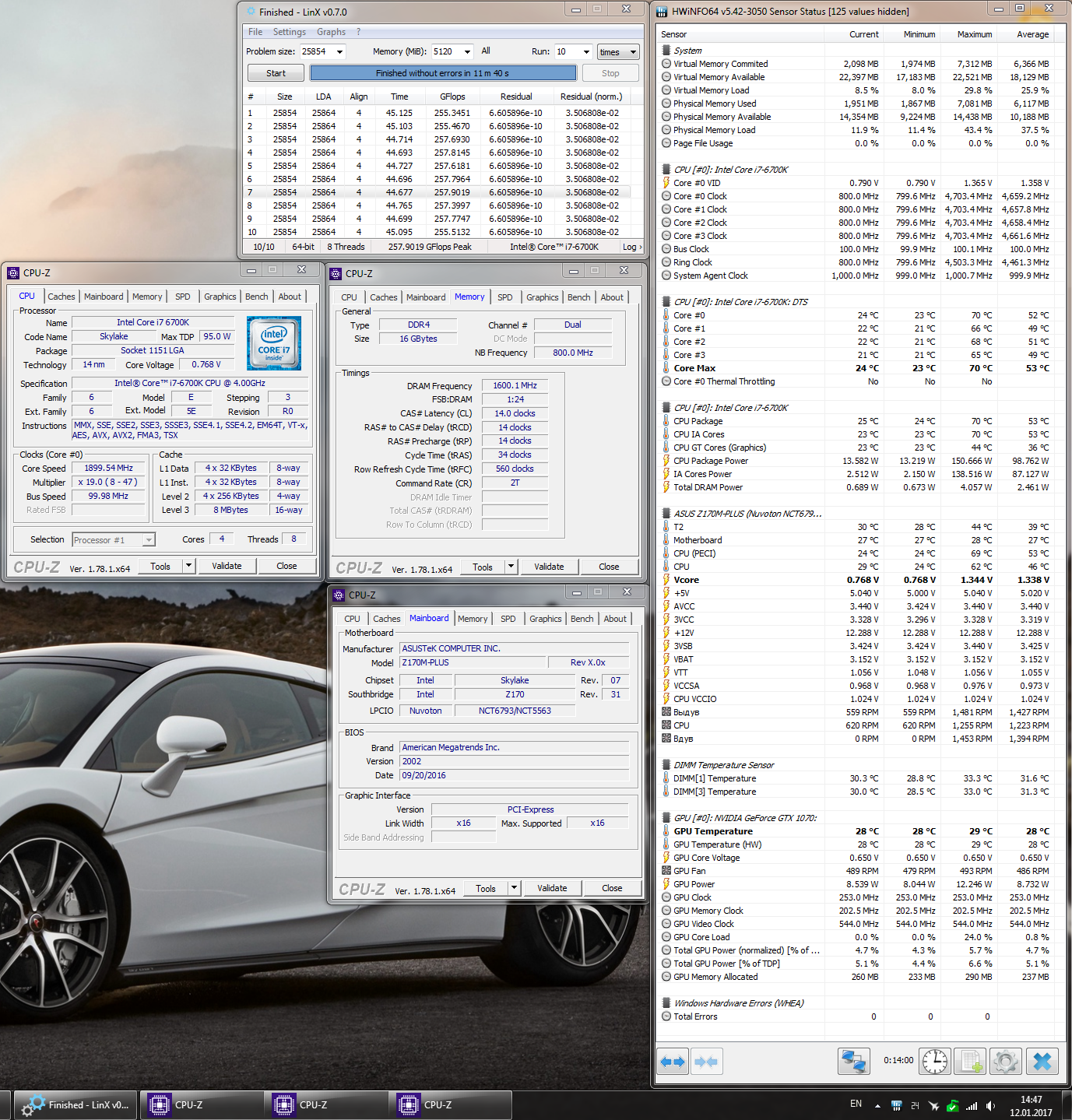1072x1120 pixels.
Task: Click the clock reset icon in HWiNFO64 toolbar
Action: [935, 1062]
